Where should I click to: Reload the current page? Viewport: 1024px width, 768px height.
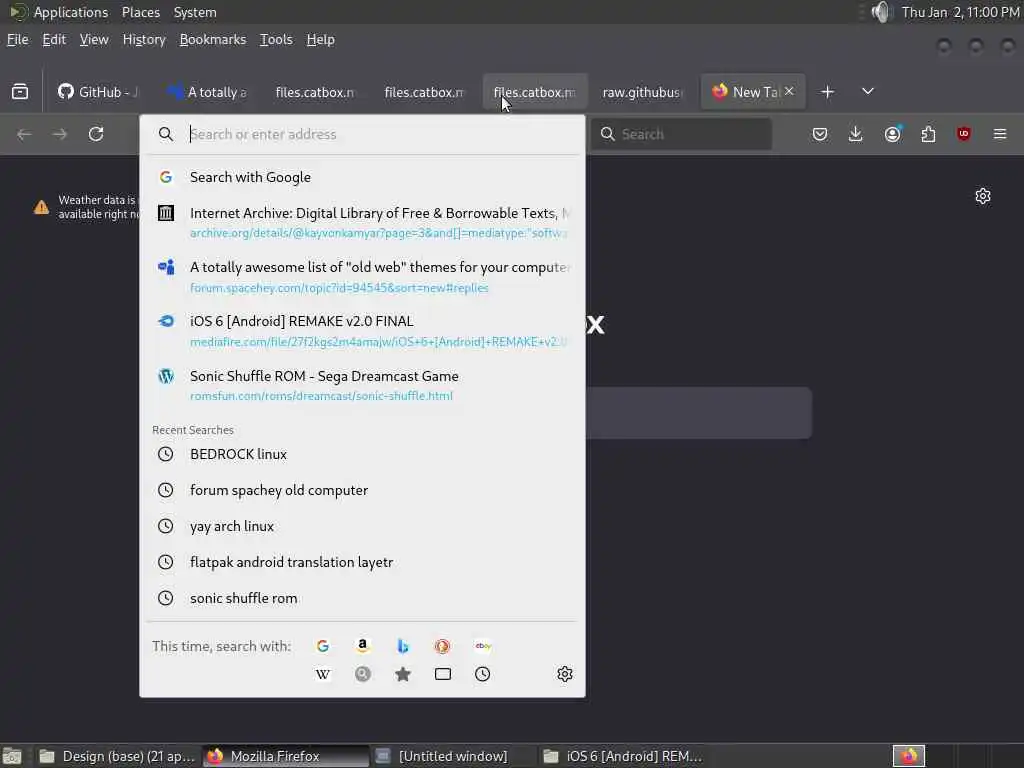96,134
